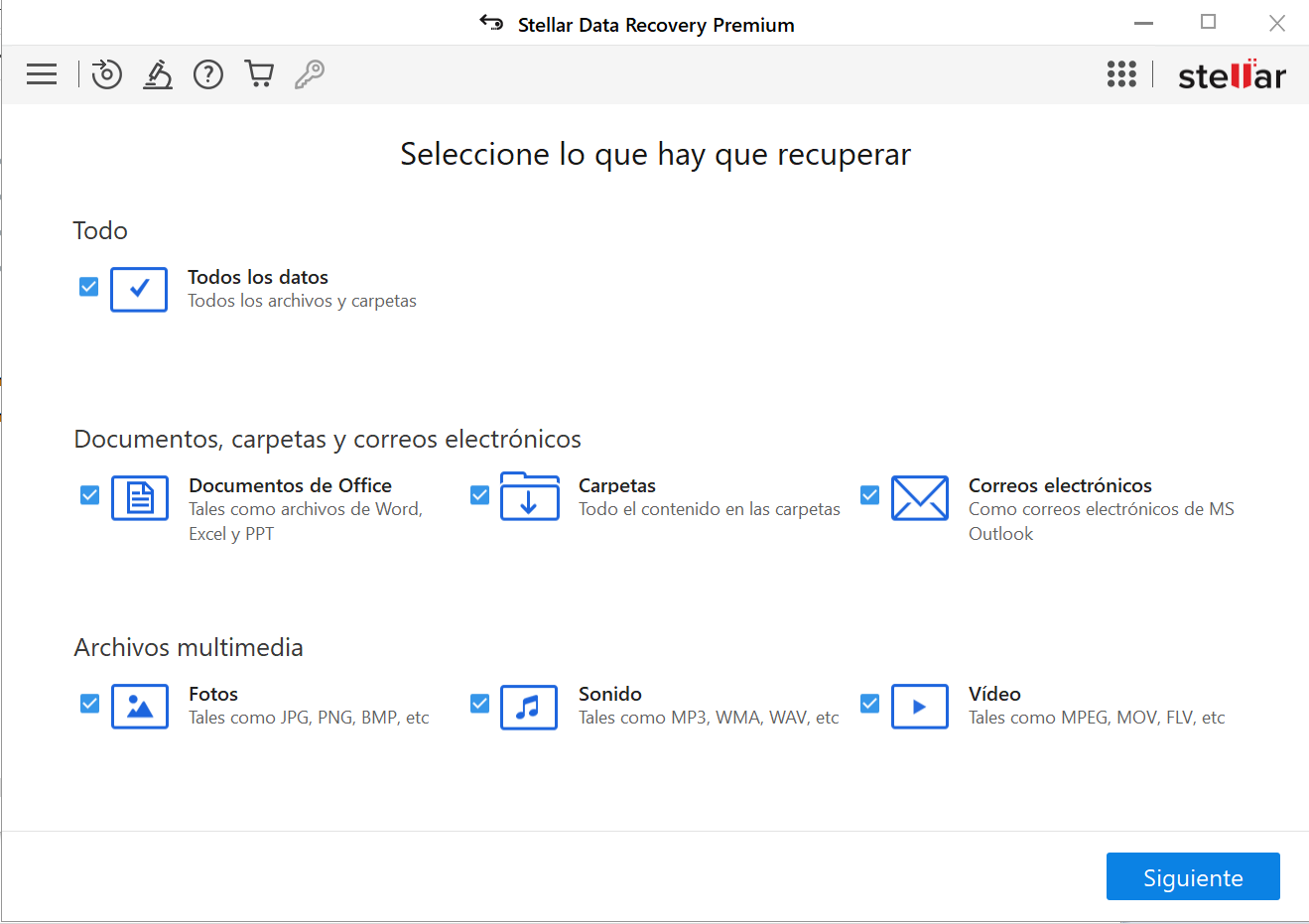Click the Carpetas folder icon
1309x924 pixels.
(x=529, y=497)
